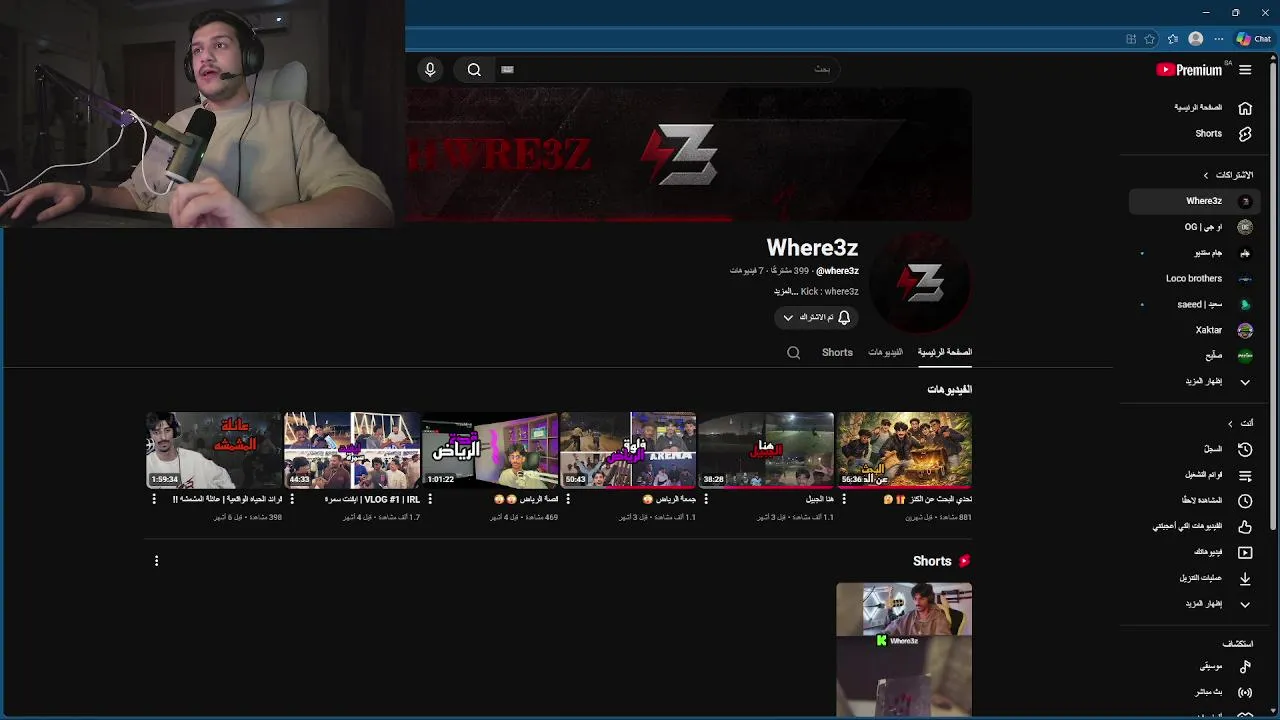
Task: Play عائلة المشمشه thumbnail 1:59:34
Action: point(214,450)
